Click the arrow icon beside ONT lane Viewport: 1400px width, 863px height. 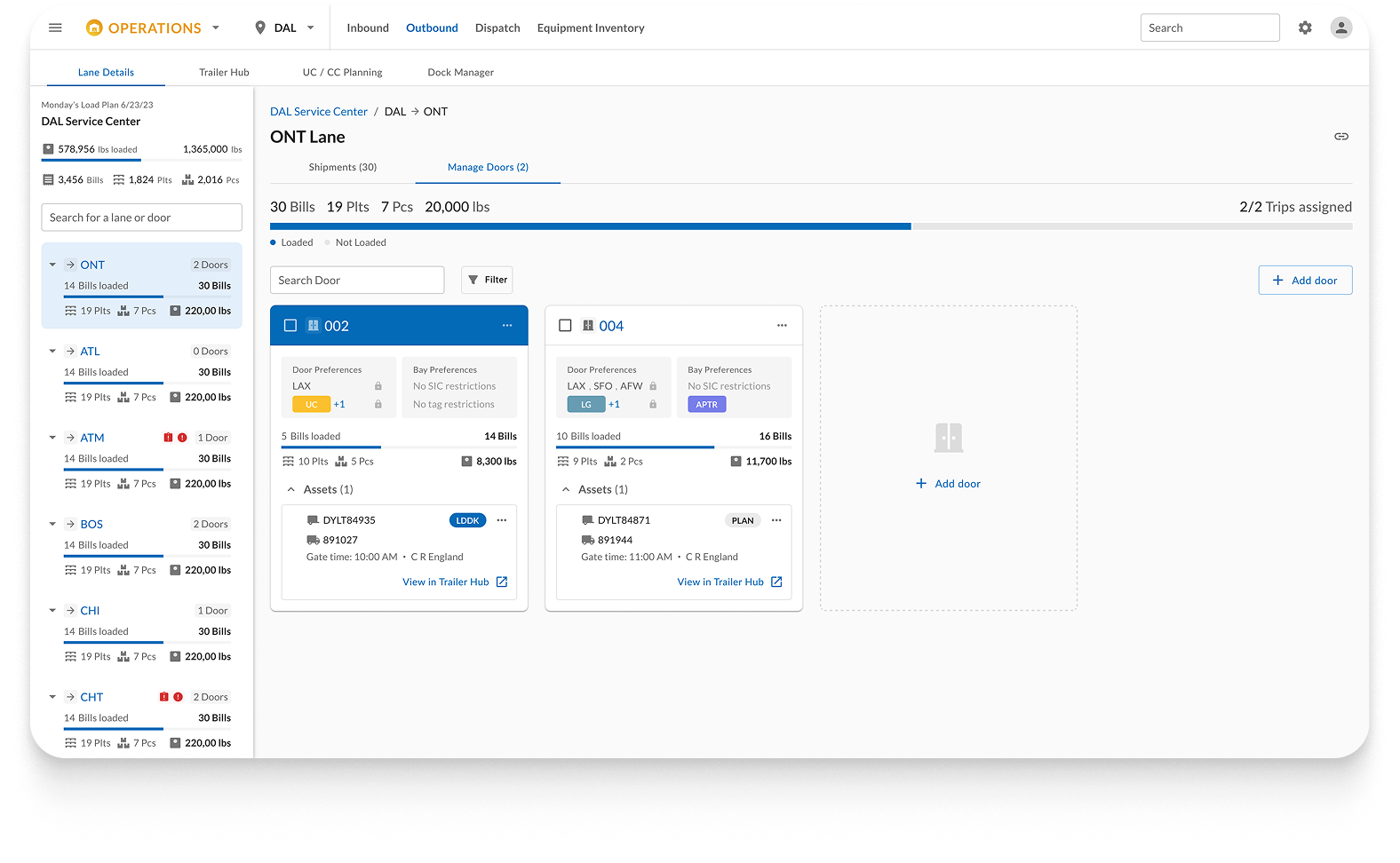(x=70, y=265)
